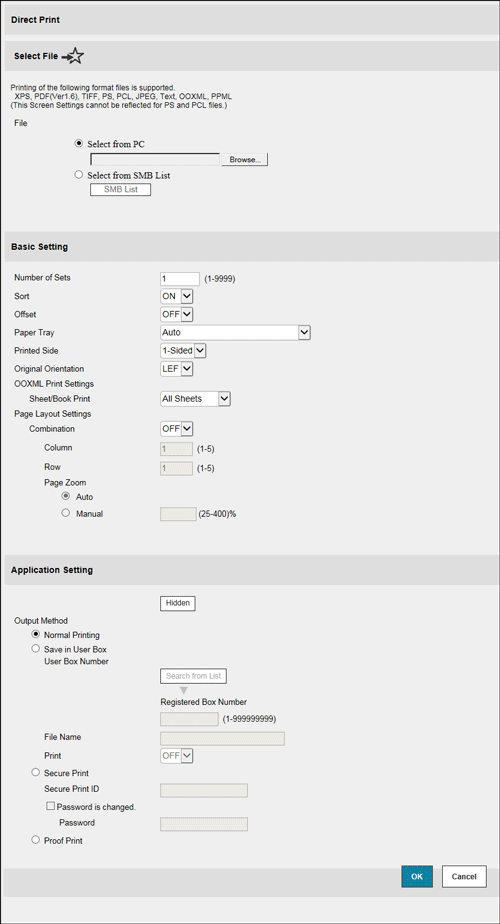Open the Sort dropdown
The image size is (500, 924).
(x=177, y=296)
